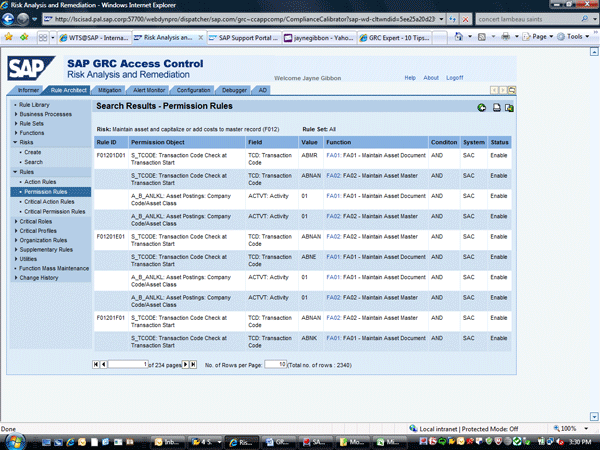
Task: Open the GRC Expert - 10 Tips browser tab
Action: (x=395, y=38)
